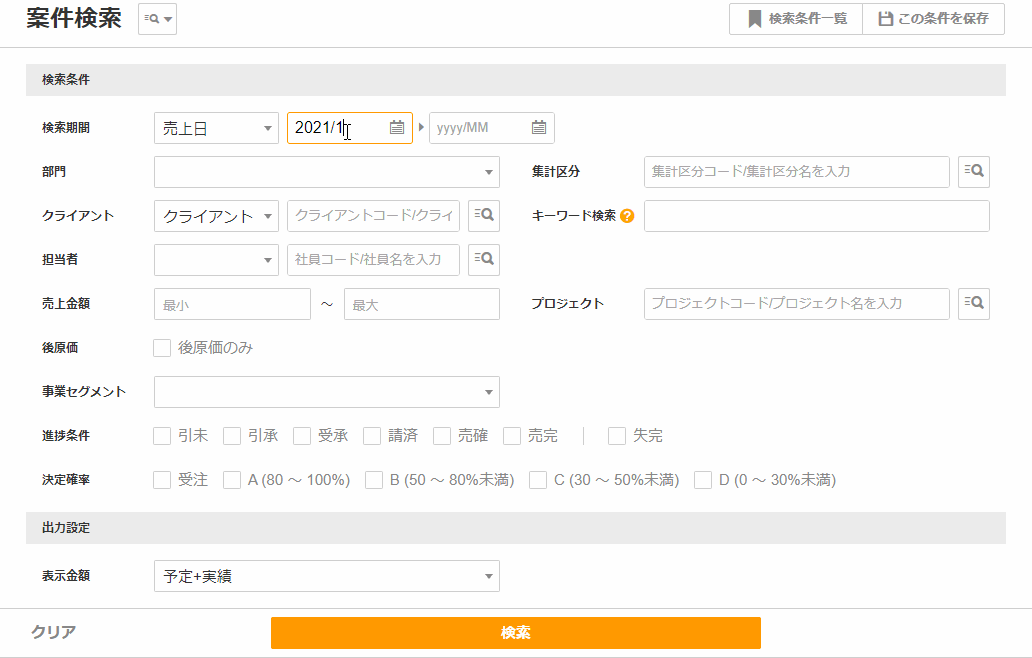Open the プロジェクト lookup search icon
Viewport: 1032px width, 658px height.
pyautogui.click(x=974, y=303)
